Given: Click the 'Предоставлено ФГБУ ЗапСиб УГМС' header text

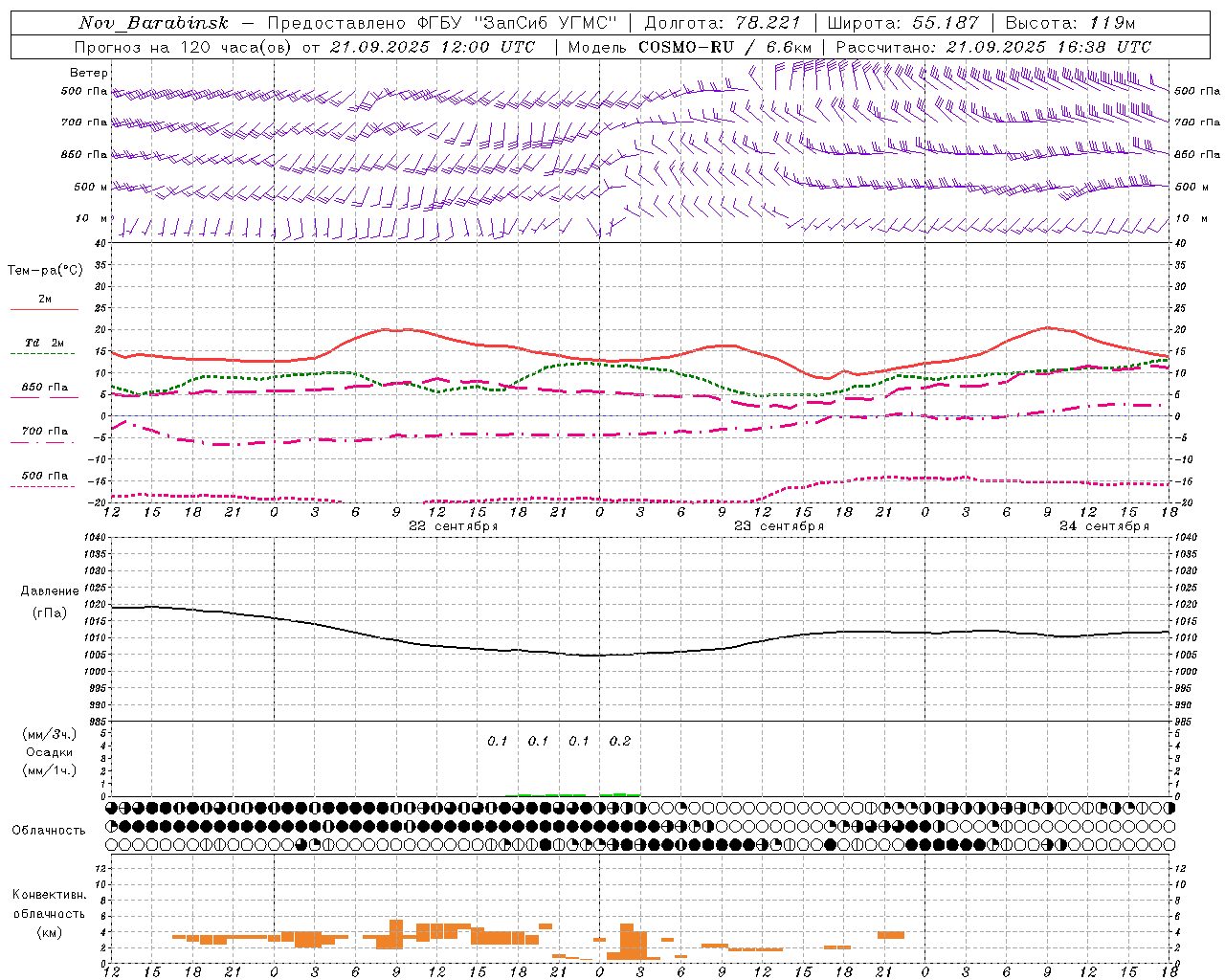Looking at the screenshot, I should tap(442, 23).
